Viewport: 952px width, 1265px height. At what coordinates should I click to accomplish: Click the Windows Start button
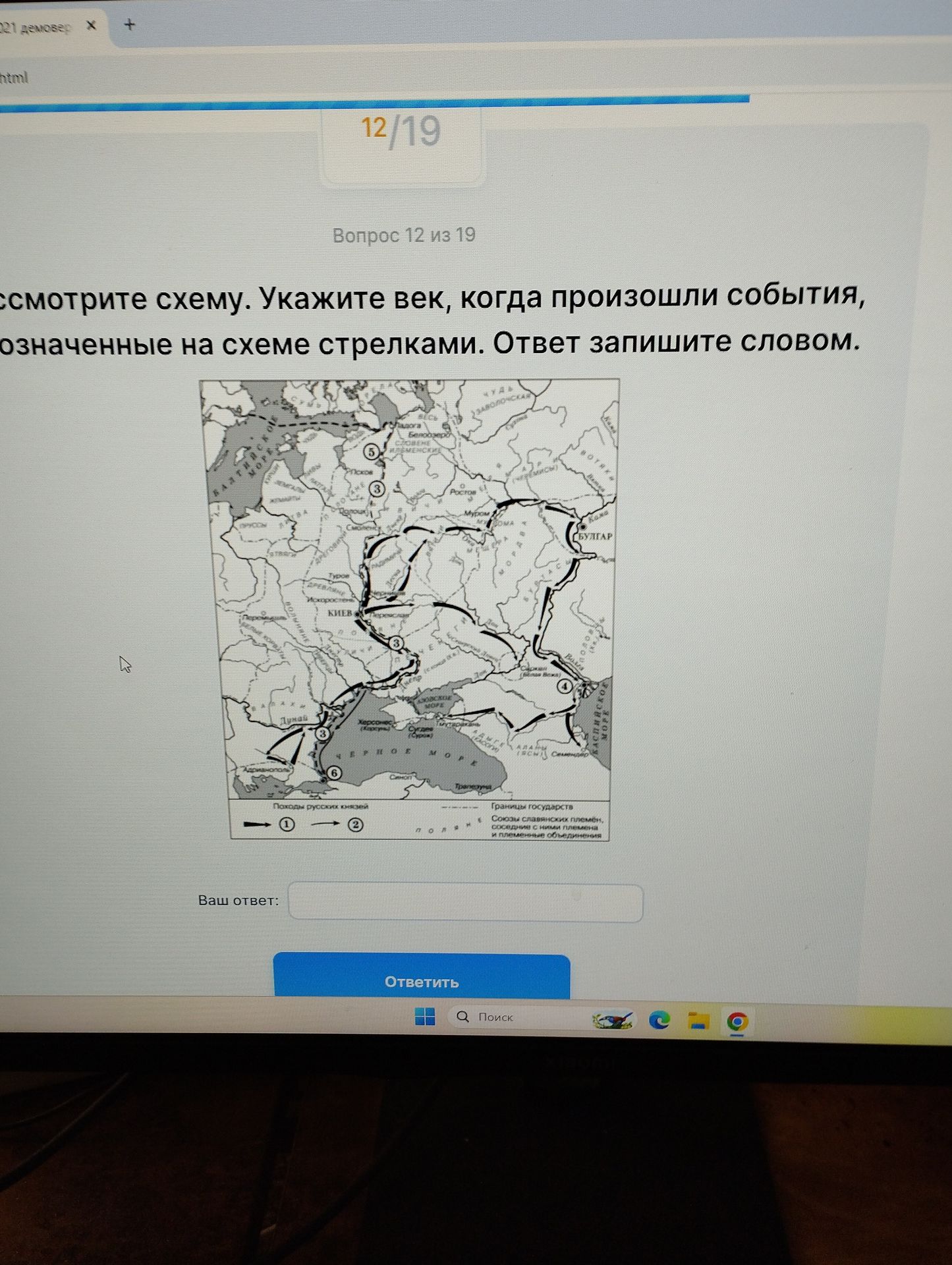(425, 1017)
